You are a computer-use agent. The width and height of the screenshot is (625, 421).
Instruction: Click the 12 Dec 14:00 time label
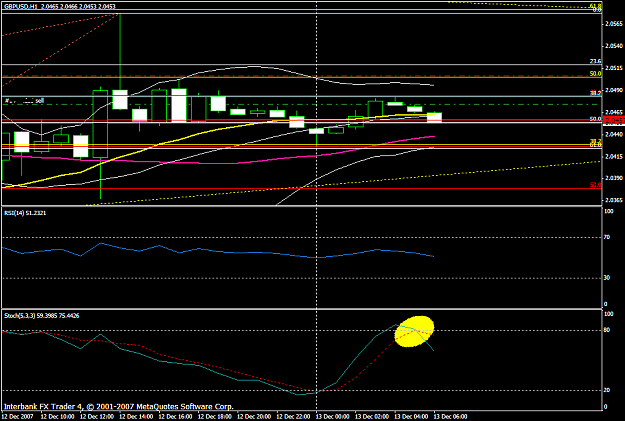click(136, 417)
